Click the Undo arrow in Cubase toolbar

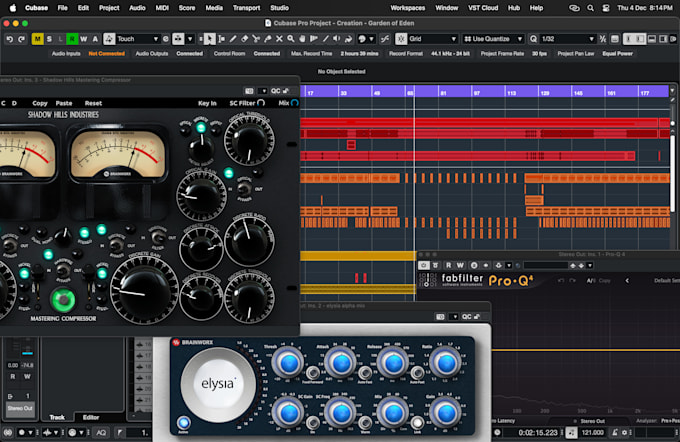[x=10, y=39]
